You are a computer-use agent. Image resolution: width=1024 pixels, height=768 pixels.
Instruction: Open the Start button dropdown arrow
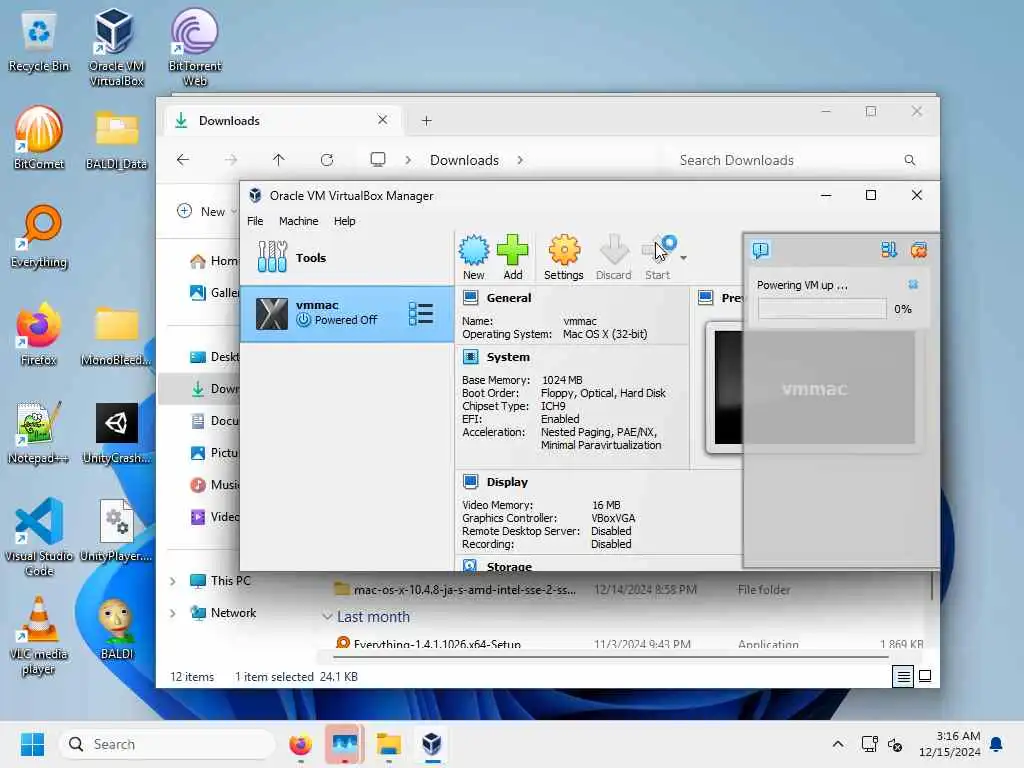click(x=683, y=258)
